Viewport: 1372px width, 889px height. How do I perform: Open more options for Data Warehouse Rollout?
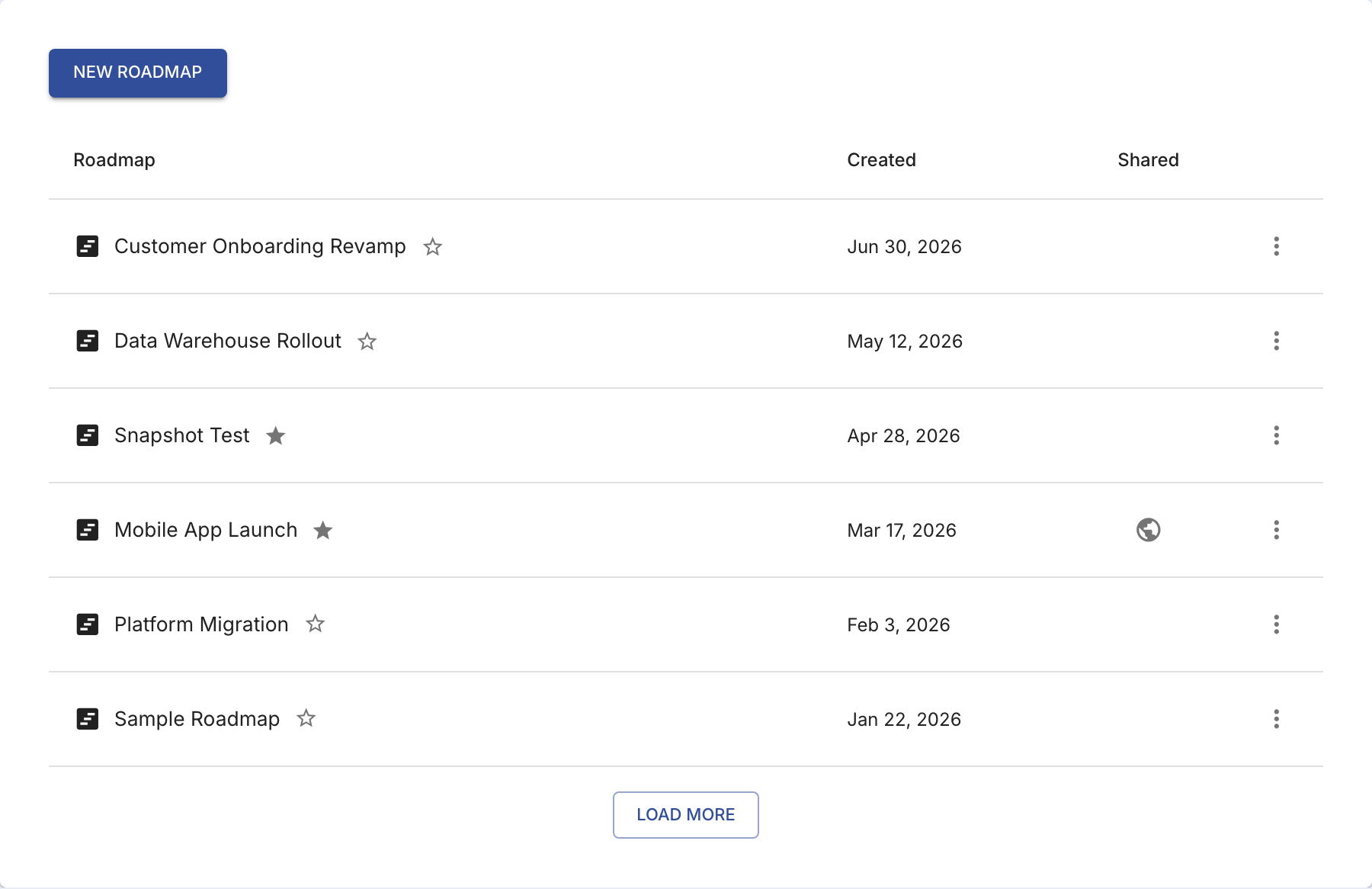pos(1277,341)
